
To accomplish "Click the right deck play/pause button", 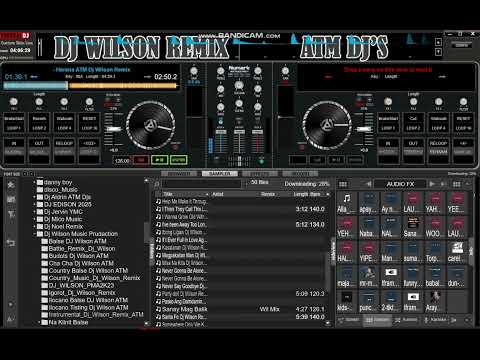I will pos(336,160).
